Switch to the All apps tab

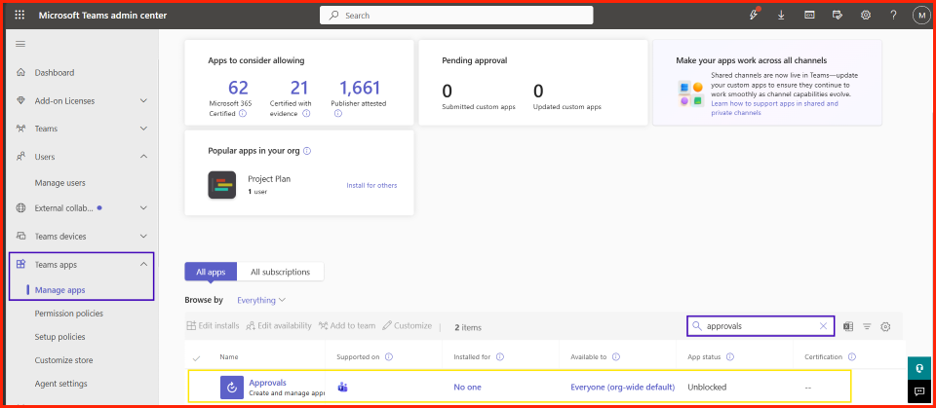point(211,272)
